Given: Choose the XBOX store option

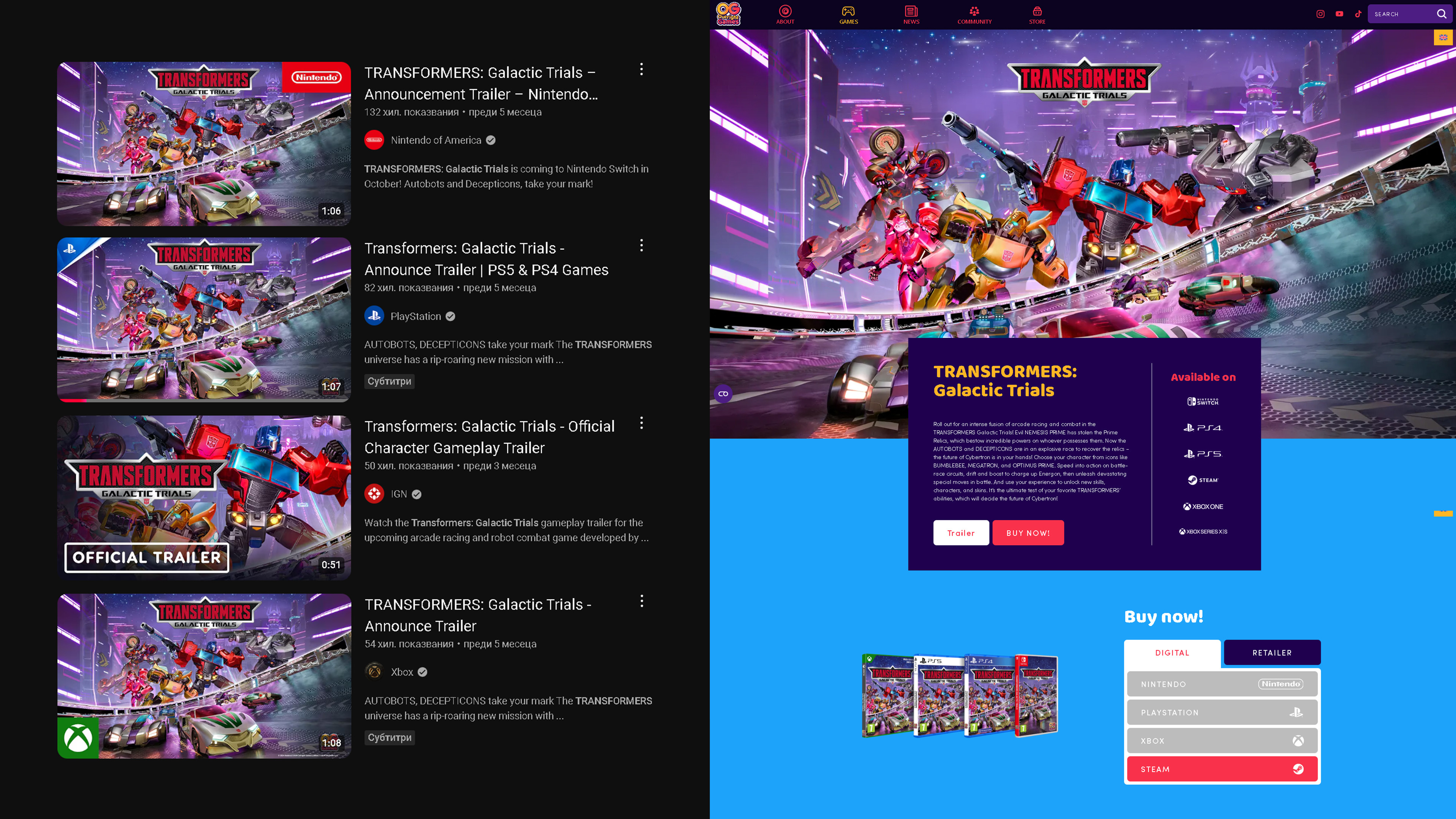Looking at the screenshot, I should tap(1222, 741).
